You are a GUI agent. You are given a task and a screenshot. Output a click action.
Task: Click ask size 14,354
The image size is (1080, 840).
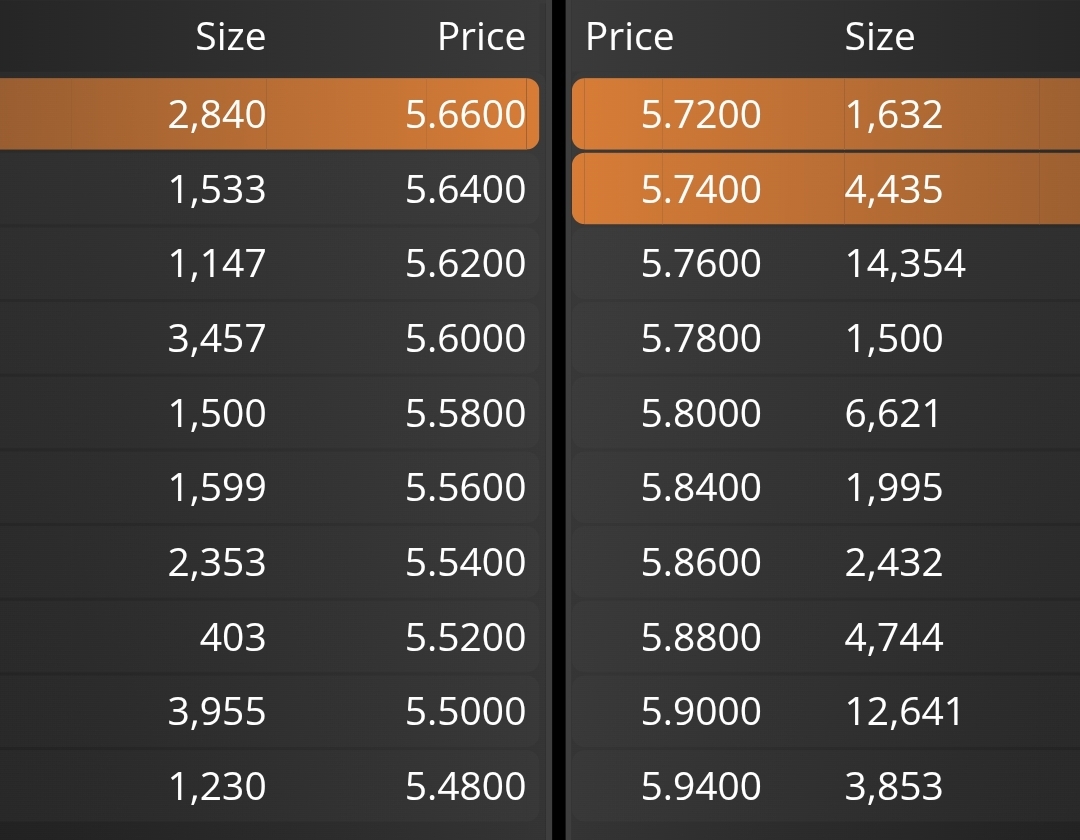click(905, 264)
